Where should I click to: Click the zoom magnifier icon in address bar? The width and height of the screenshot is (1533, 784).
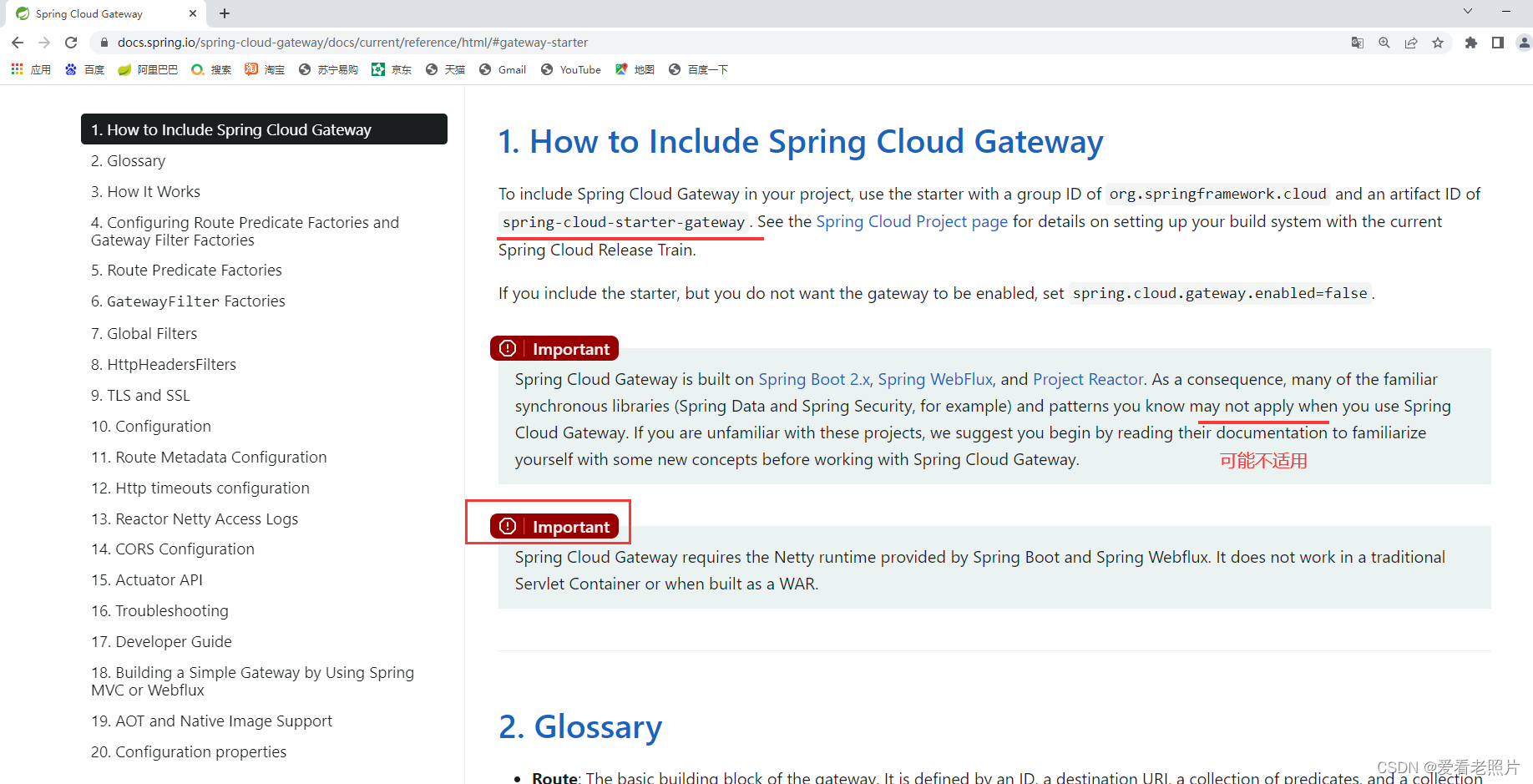pyautogui.click(x=1384, y=43)
